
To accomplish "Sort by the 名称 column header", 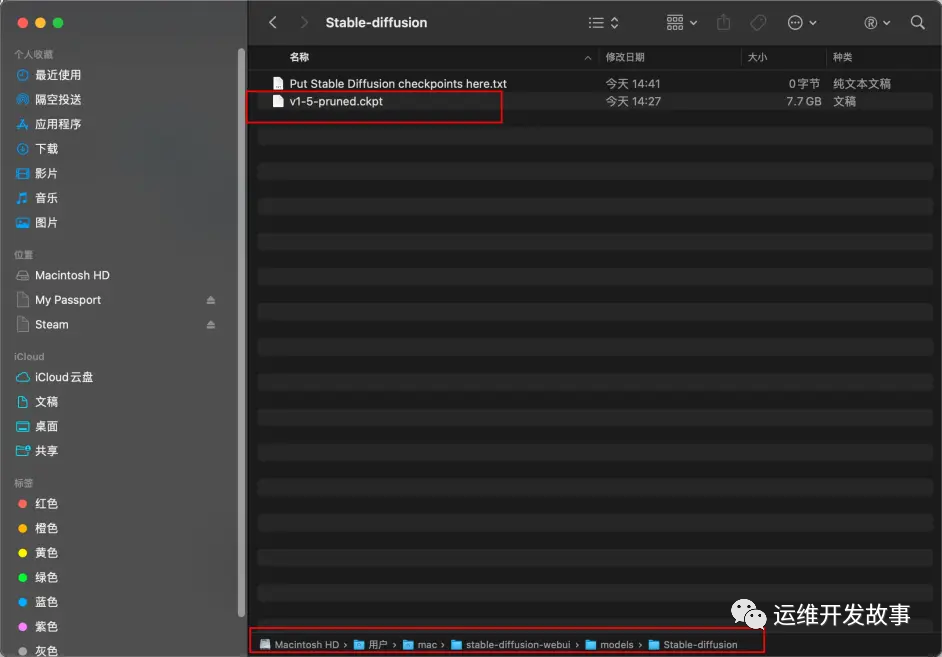I will 299,57.
